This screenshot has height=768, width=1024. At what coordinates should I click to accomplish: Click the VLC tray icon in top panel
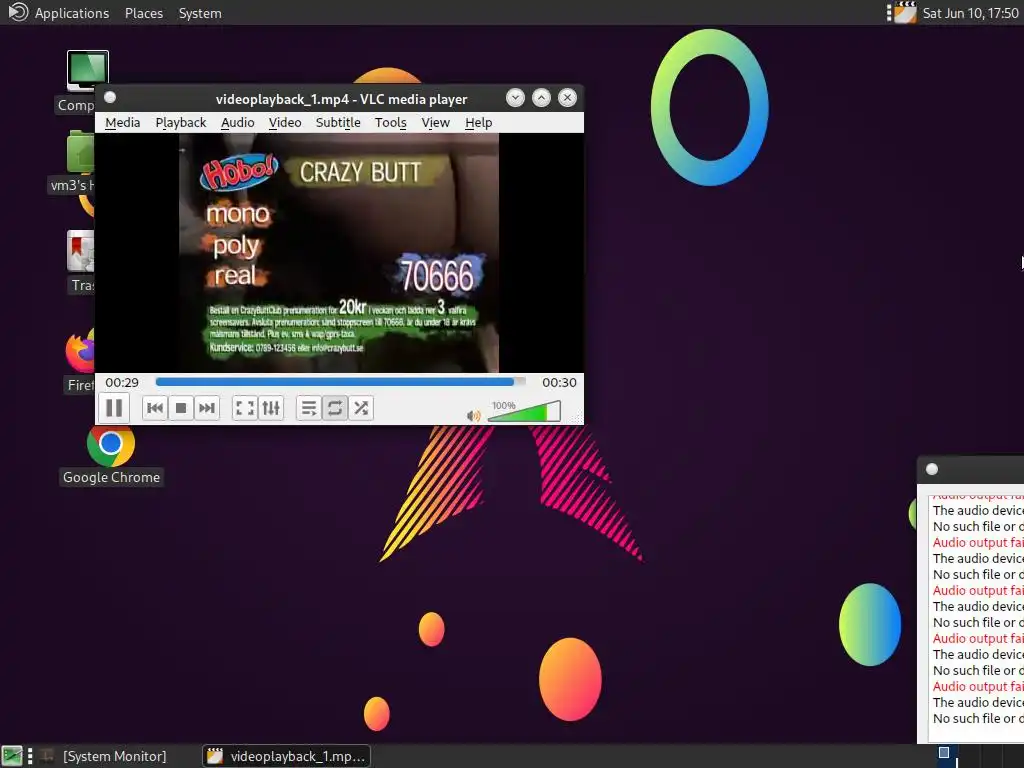pyautogui.click(x=905, y=12)
